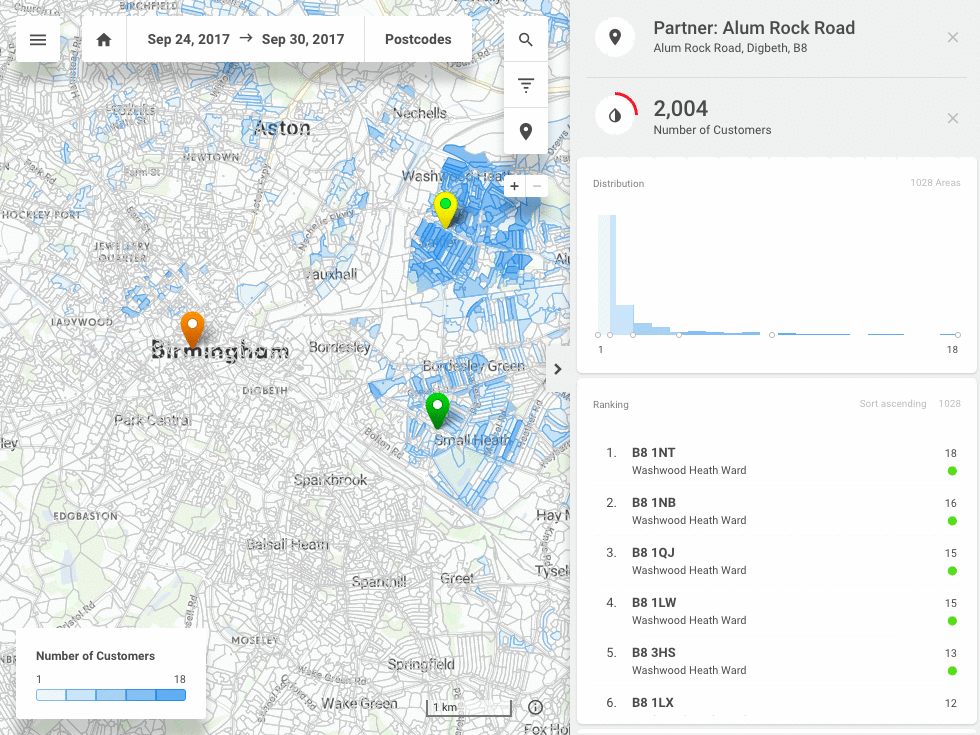Close the Number of Customers card
Image resolution: width=980 pixels, height=735 pixels.
click(953, 119)
